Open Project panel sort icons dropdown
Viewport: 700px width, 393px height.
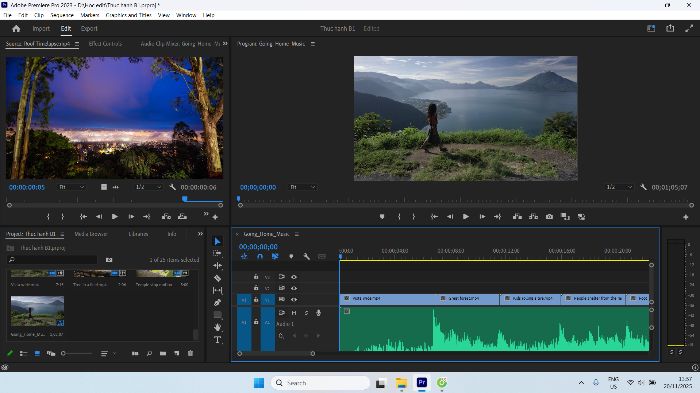point(107,353)
